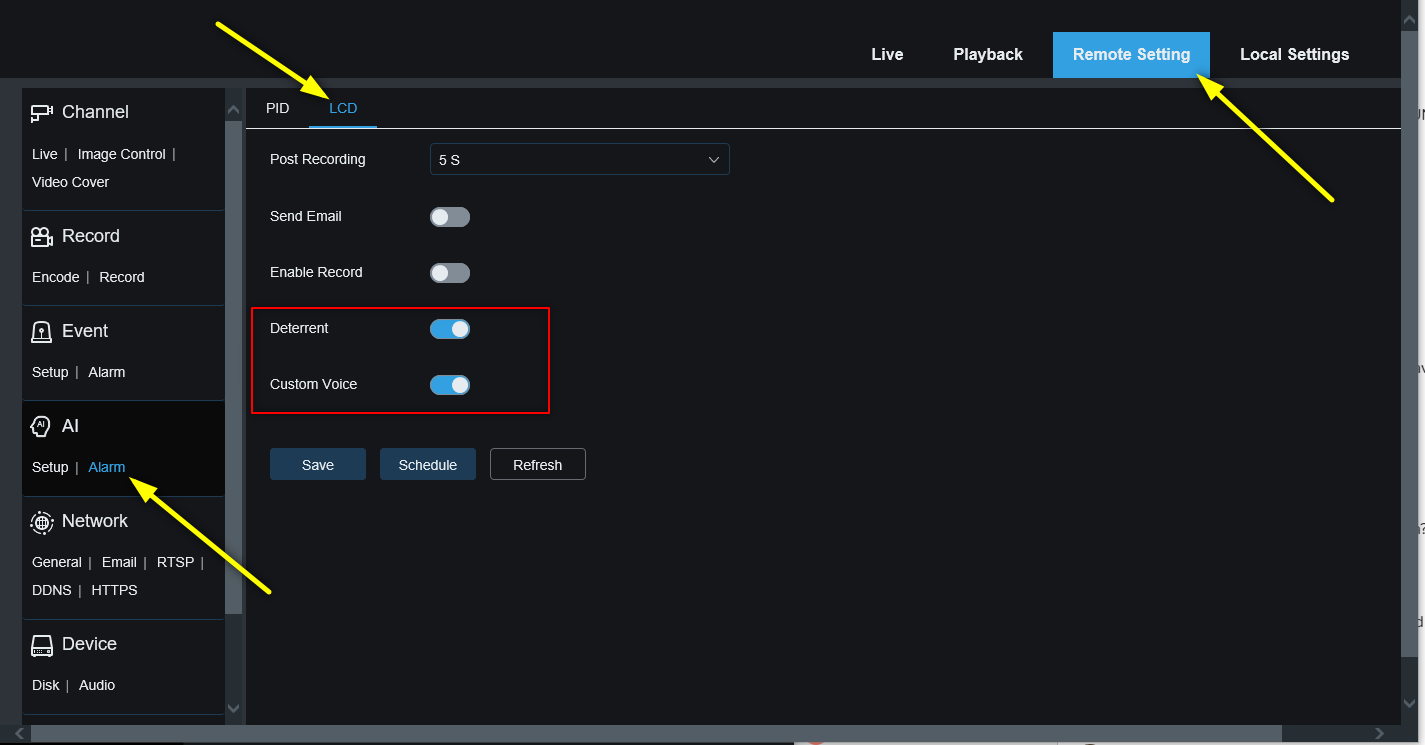Click the Record camcorder icon in sidebar
The image size is (1425, 745).
pyautogui.click(x=41, y=237)
